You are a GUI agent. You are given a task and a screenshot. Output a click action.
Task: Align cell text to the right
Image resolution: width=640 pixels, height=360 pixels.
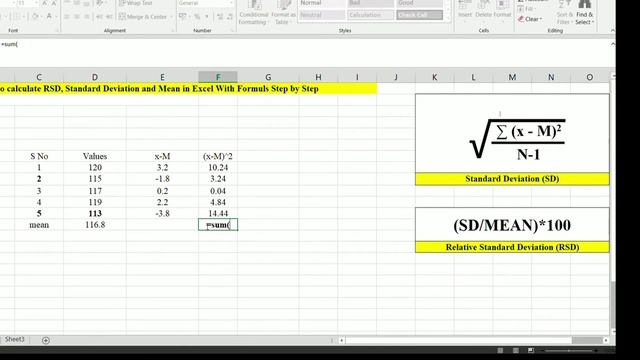tap(87, 16)
